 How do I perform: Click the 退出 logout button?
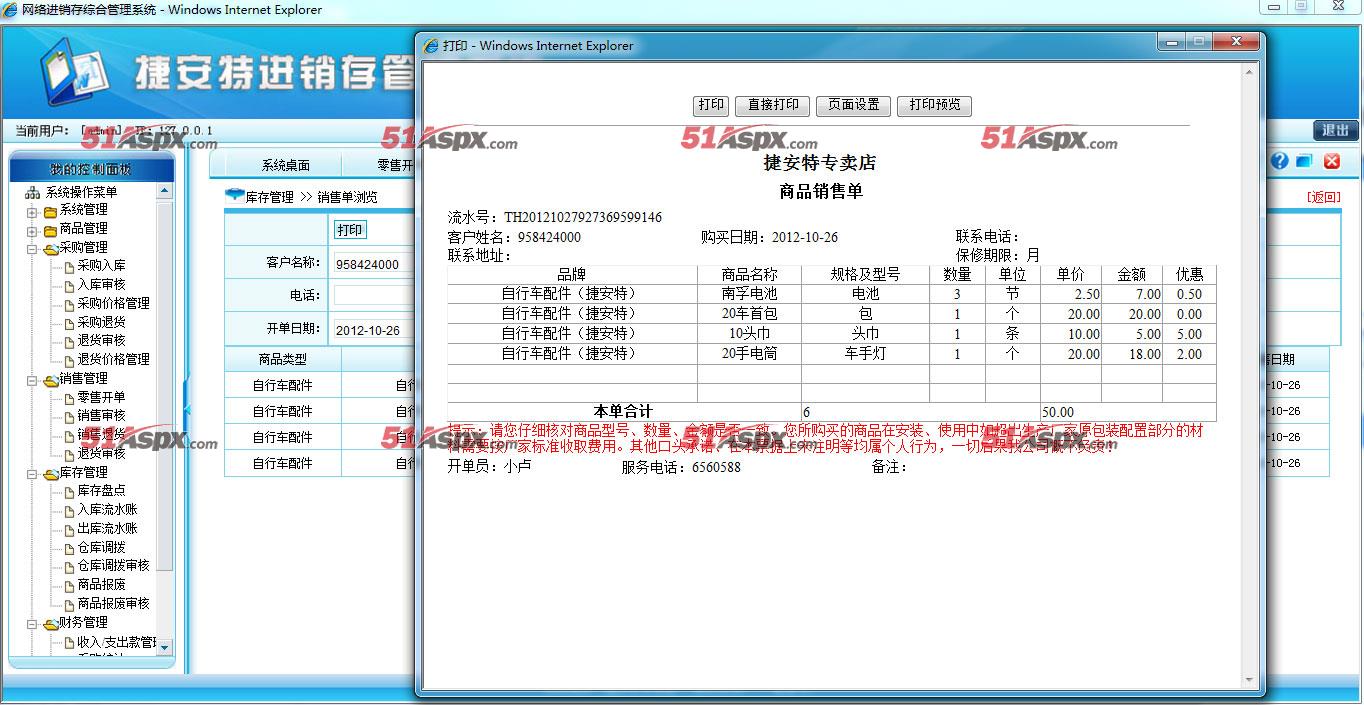tap(1335, 130)
